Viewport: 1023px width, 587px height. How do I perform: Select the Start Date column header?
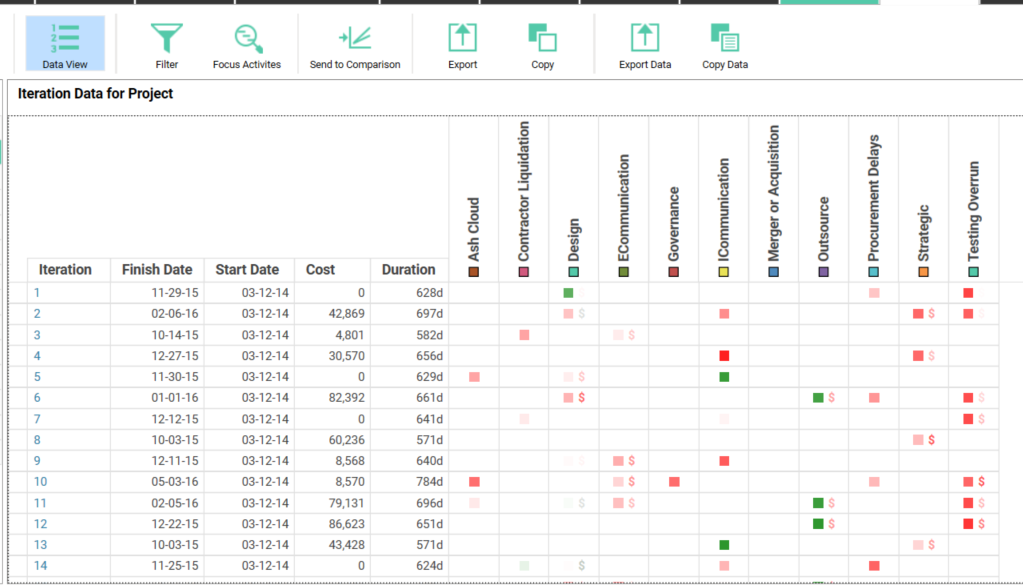pyautogui.click(x=247, y=270)
